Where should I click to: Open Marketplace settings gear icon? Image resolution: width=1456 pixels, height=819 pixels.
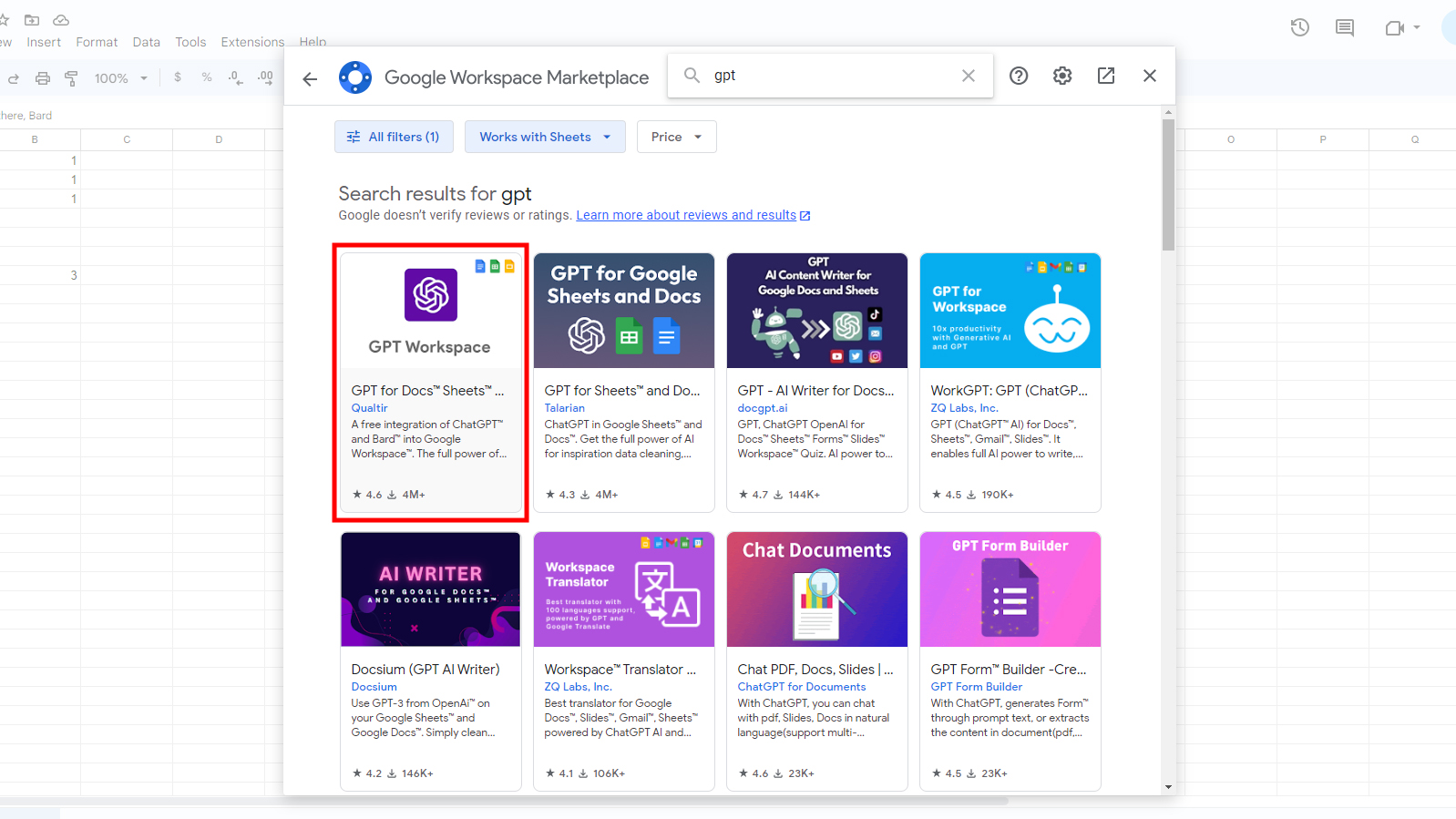[1062, 76]
